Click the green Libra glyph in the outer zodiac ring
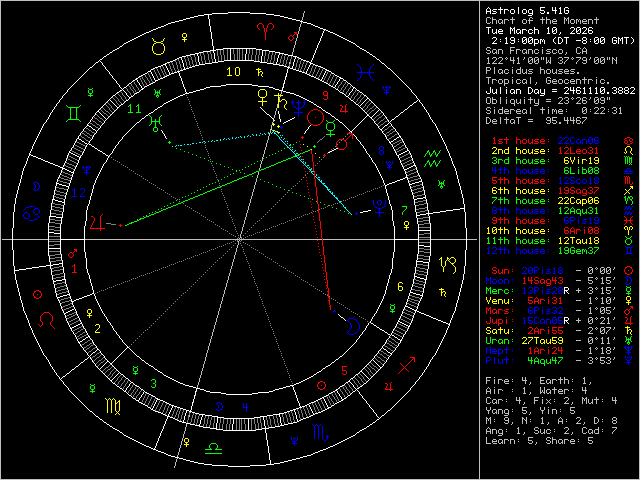This screenshot has height=480, width=640. click(213, 448)
